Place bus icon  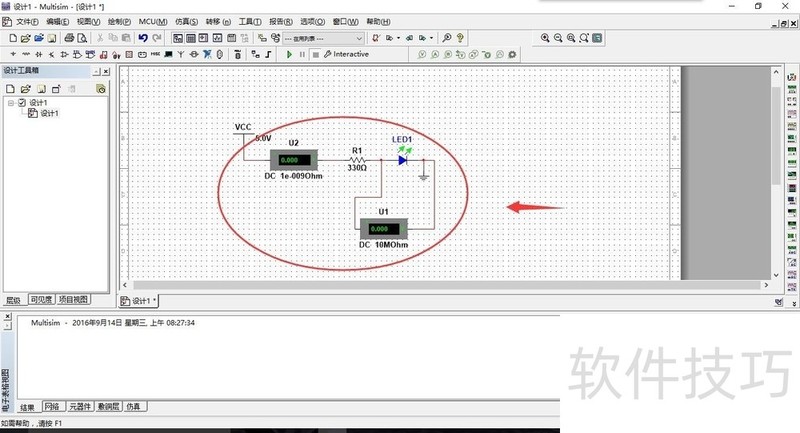point(268,54)
